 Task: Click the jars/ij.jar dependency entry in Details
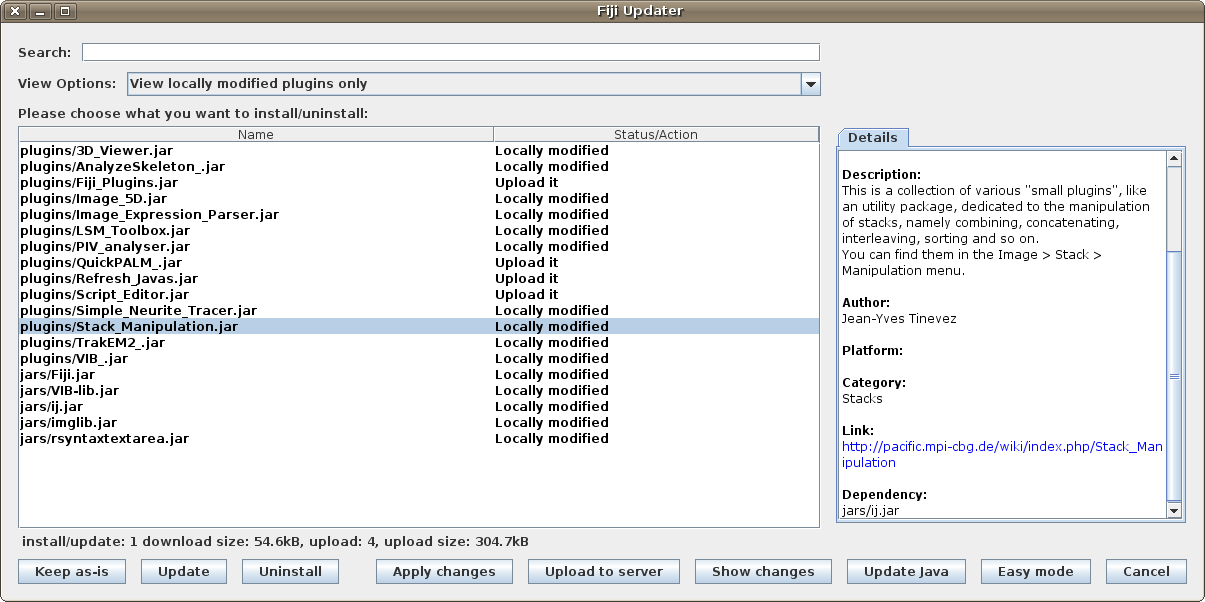(x=870, y=511)
